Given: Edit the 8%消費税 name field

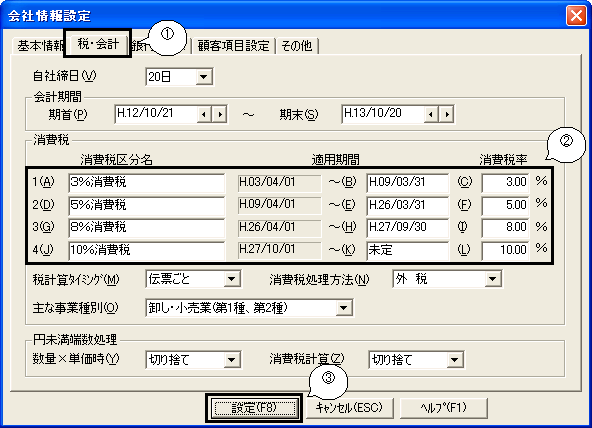Looking at the screenshot, I should (x=147, y=228).
